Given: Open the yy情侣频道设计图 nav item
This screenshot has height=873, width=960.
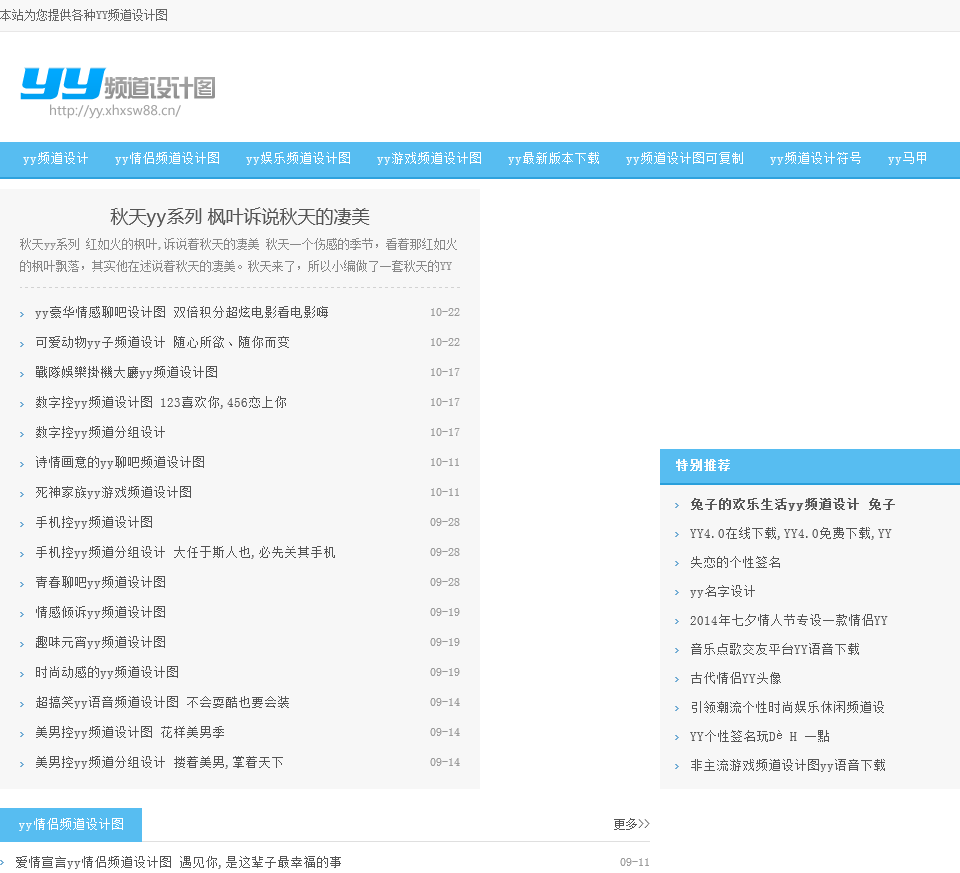Looking at the screenshot, I should pos(167,159).
